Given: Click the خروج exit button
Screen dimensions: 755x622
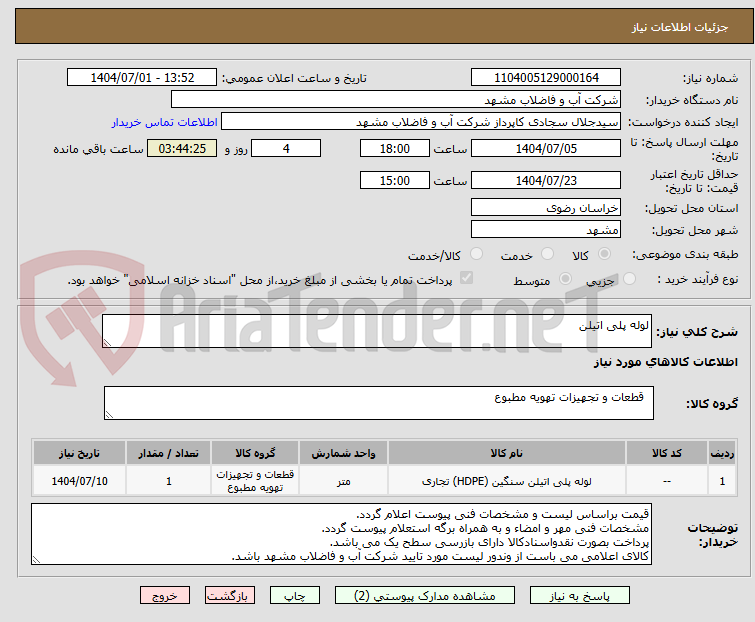Looking at the screenshot, I should [165, 596].
